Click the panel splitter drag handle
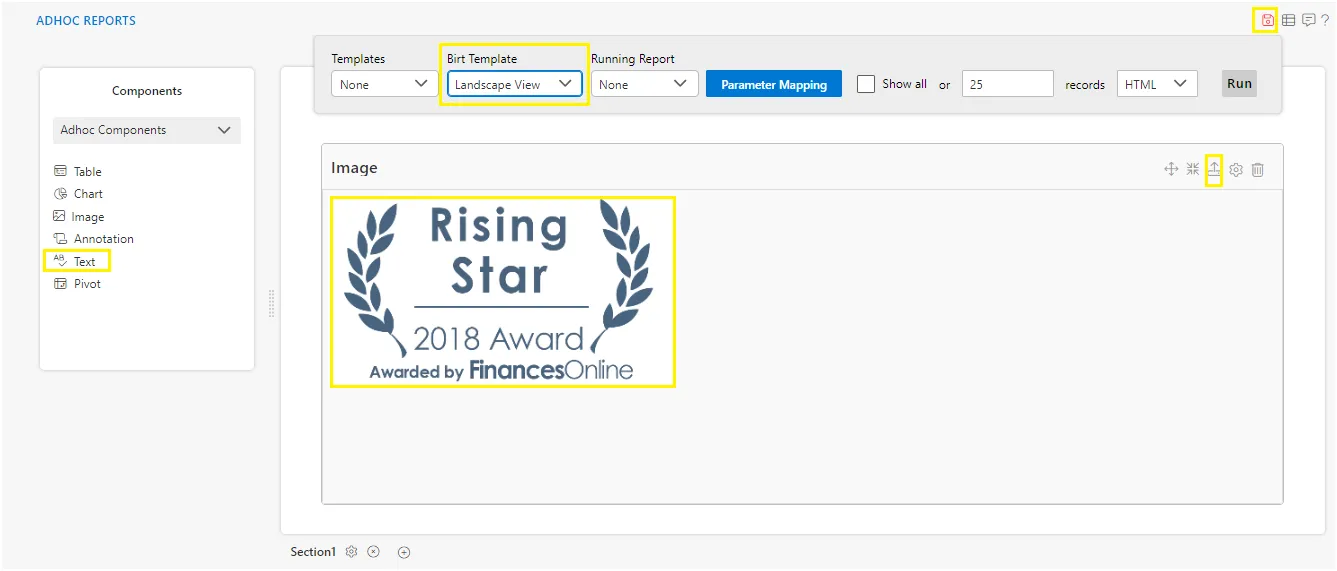 pos(271,304)
